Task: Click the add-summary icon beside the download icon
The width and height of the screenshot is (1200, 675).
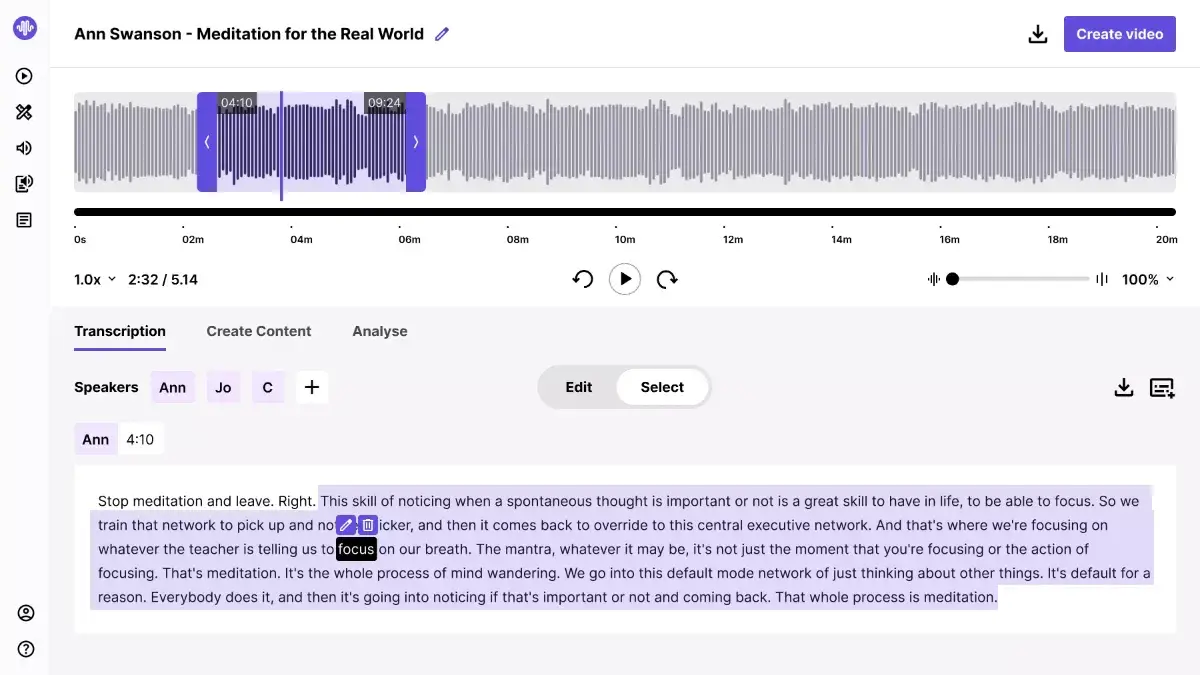Action: tap(1162, 387)
